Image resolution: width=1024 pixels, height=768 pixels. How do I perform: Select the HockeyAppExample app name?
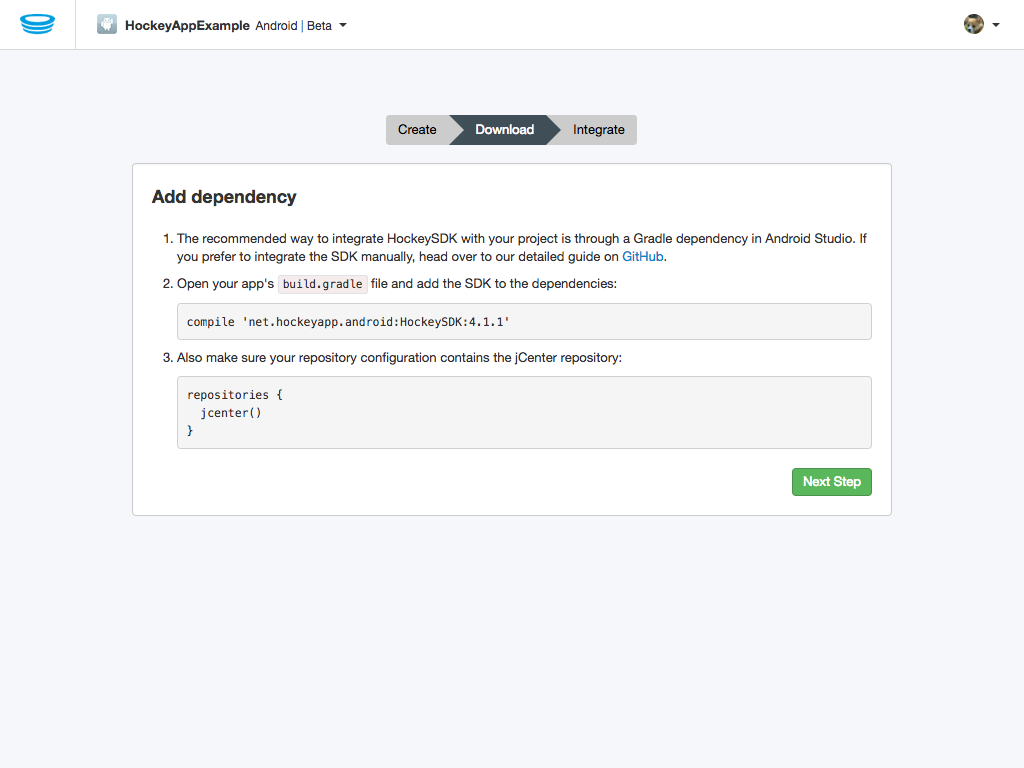pos(188,25)
